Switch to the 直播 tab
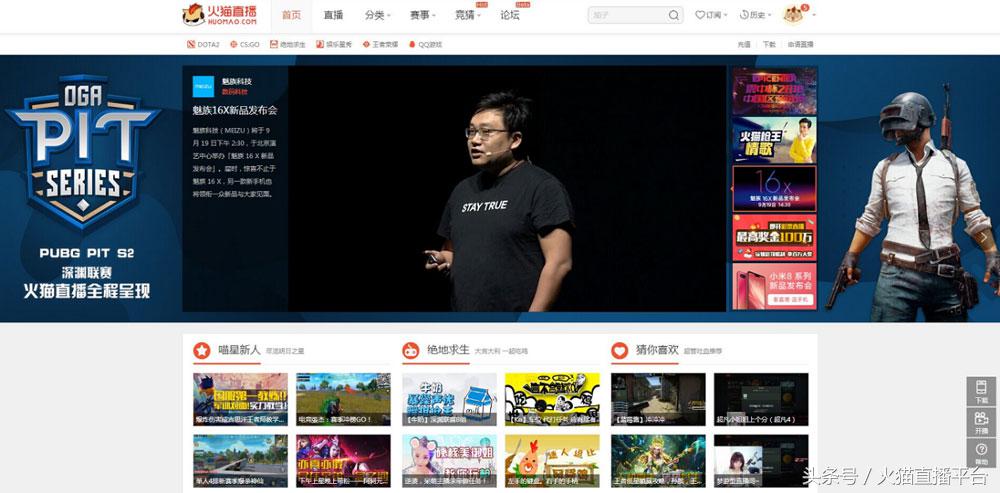Screen dimensions: 1000x493 pos(333,15)
